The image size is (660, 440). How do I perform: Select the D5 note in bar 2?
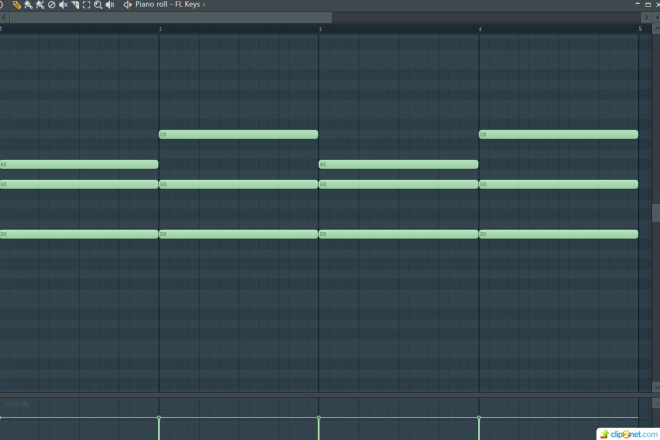[x=238, y=234]
